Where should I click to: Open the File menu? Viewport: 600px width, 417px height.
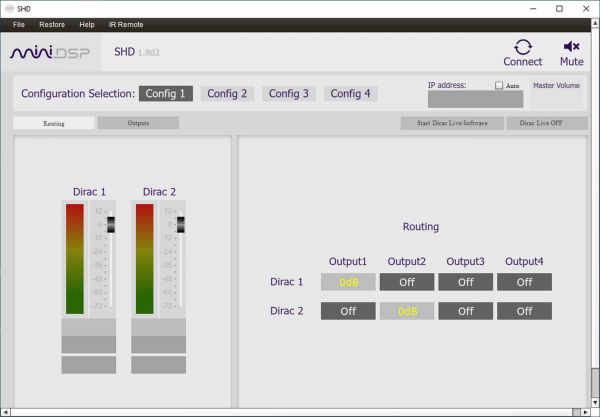point(19,24)
